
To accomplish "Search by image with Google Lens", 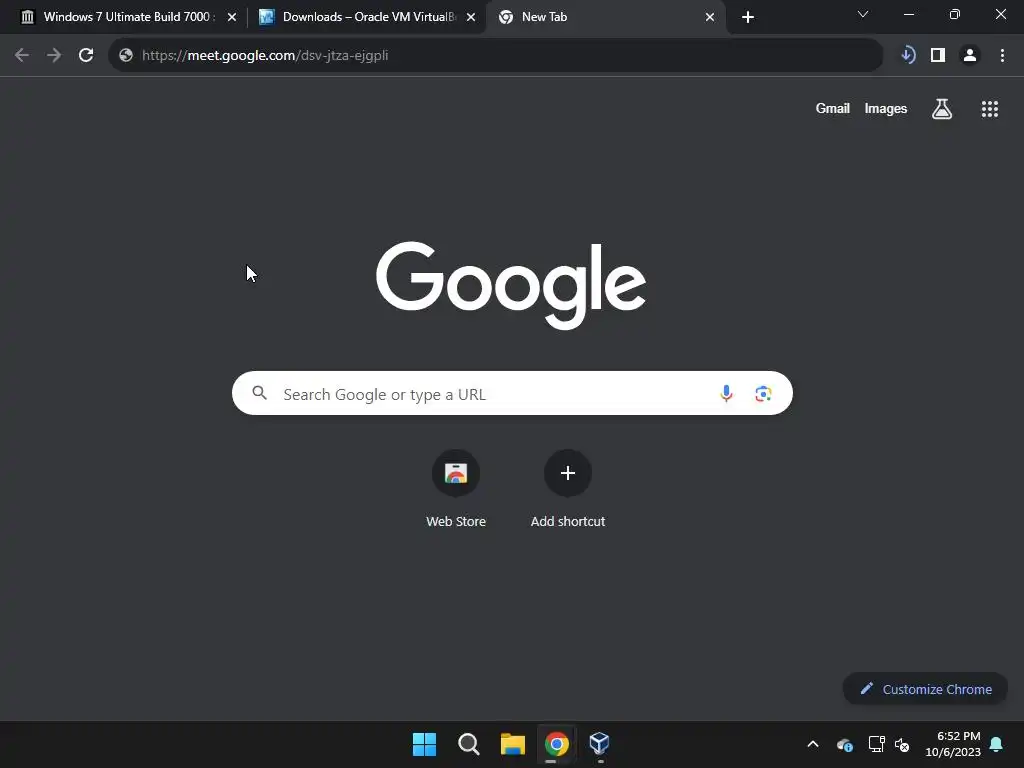I will point(763,394).
